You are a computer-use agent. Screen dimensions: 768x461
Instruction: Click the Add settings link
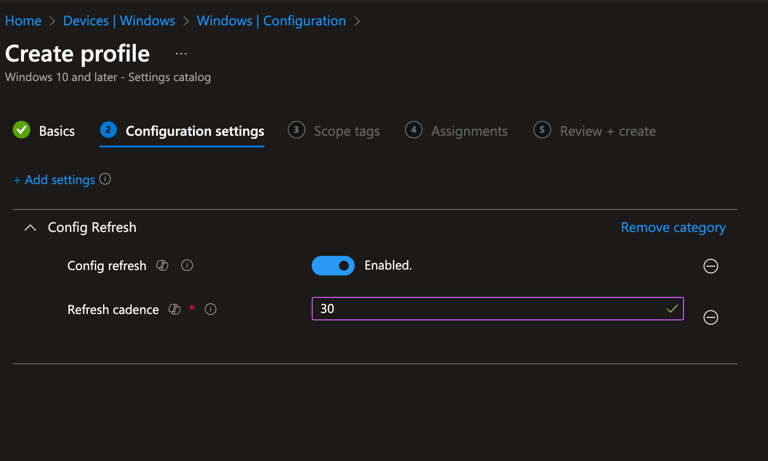54,180
